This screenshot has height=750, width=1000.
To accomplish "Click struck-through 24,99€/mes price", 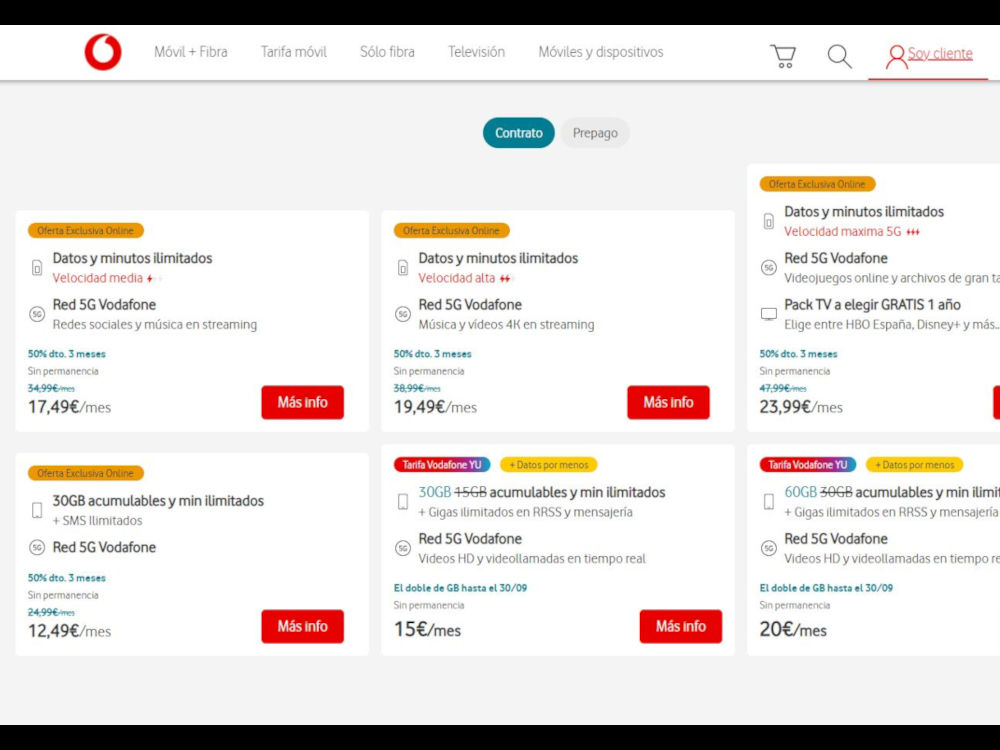I will tap(51, 612).
